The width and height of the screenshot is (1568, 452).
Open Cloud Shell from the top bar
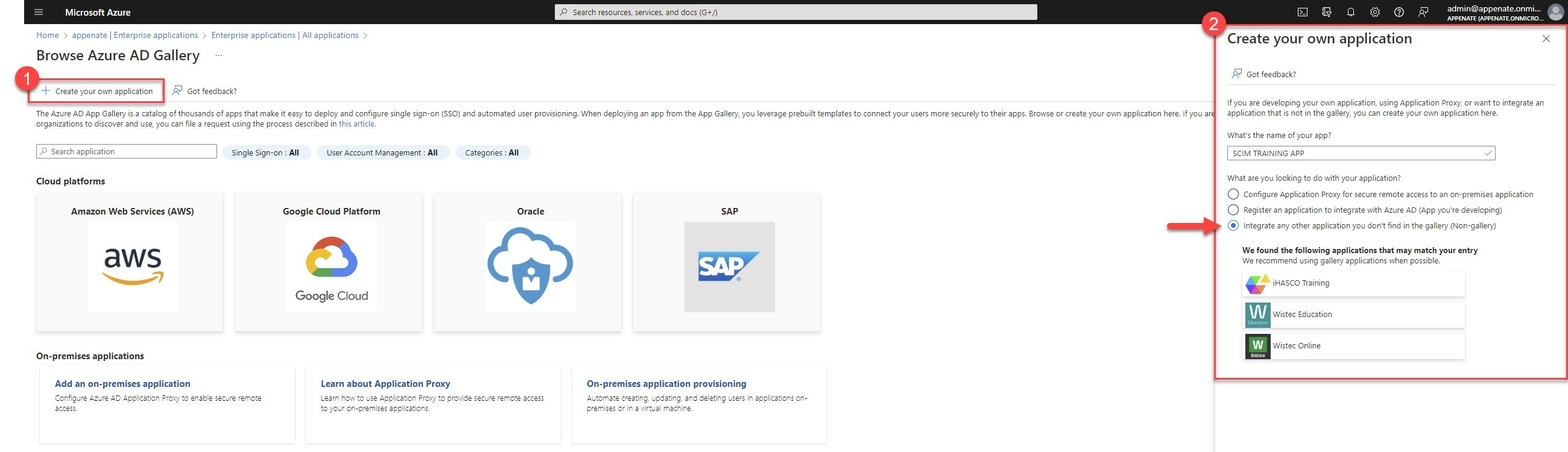coord(1303,12)
